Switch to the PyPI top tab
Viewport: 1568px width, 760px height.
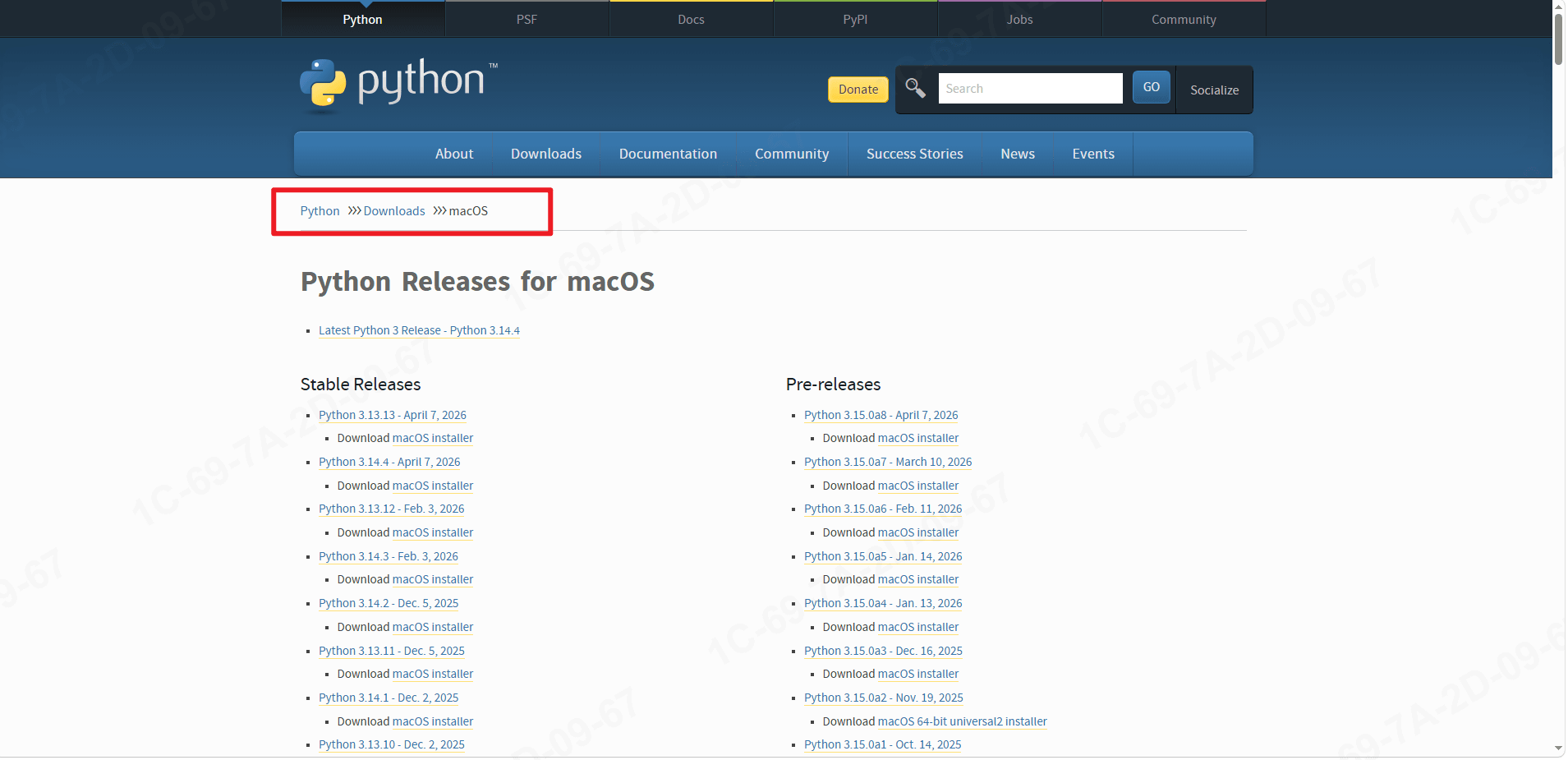pyautogui.click(x=855, y=19)
